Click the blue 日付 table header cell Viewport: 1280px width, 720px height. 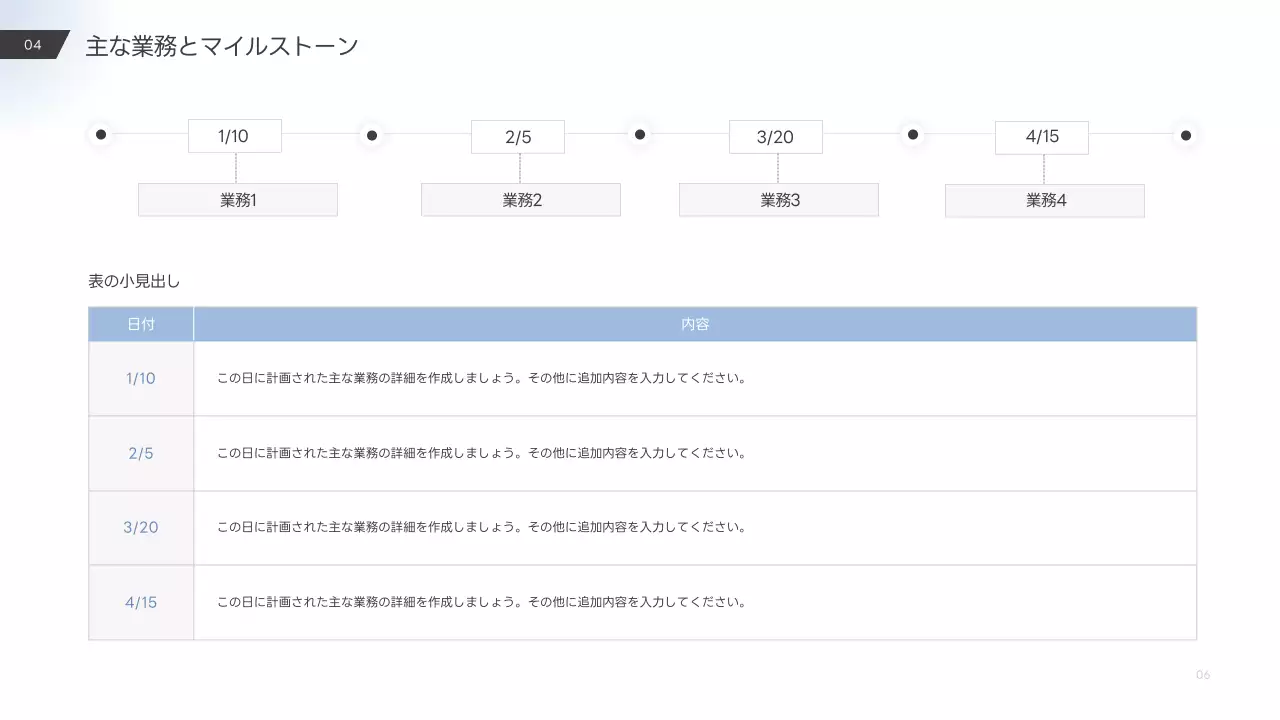click(141, 323)
